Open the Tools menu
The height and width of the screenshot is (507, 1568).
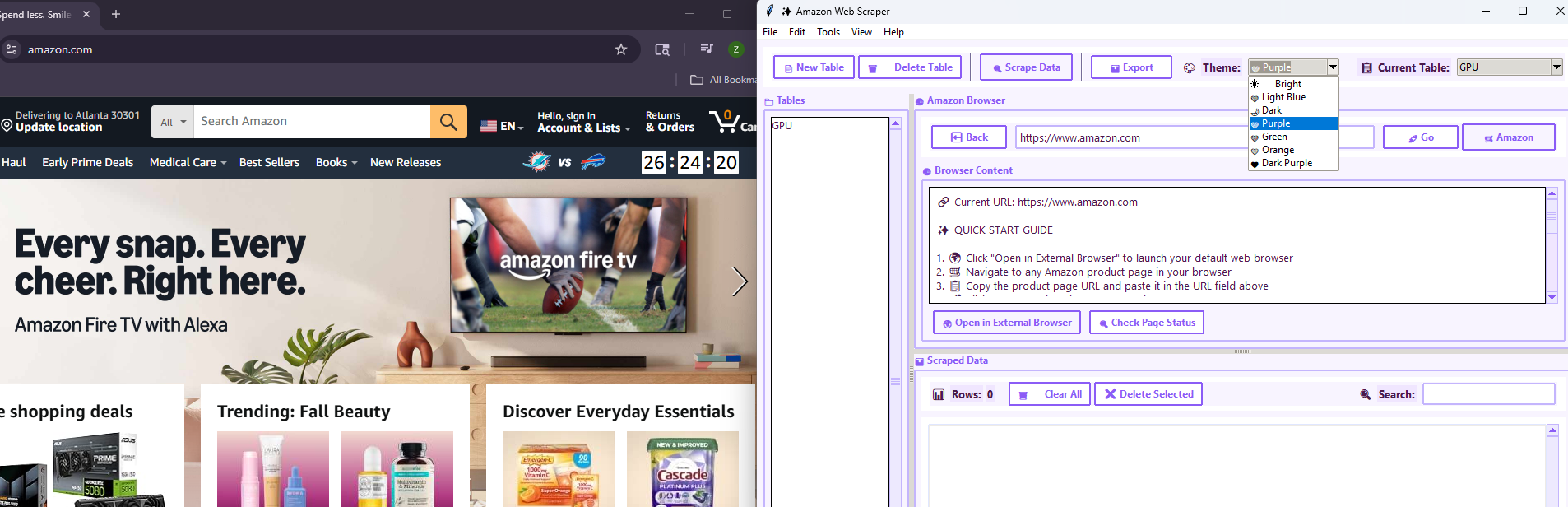click(x=828, y=32)
